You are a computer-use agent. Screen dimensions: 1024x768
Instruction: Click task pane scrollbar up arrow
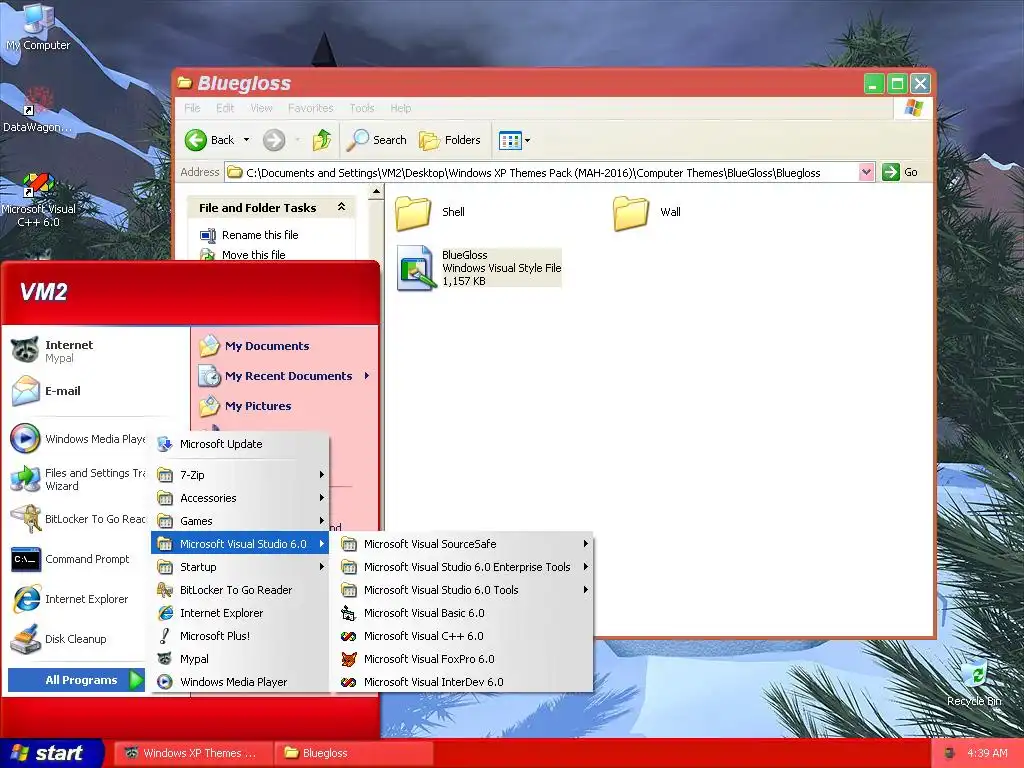tap(376, 192)
